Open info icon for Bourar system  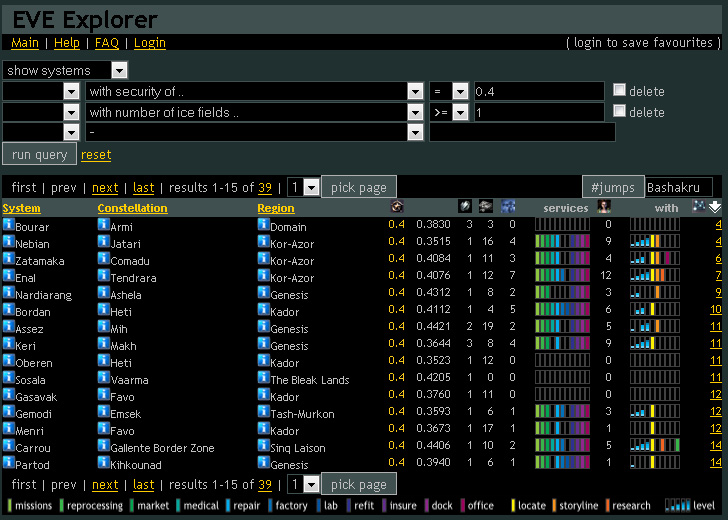pos(8,225)
